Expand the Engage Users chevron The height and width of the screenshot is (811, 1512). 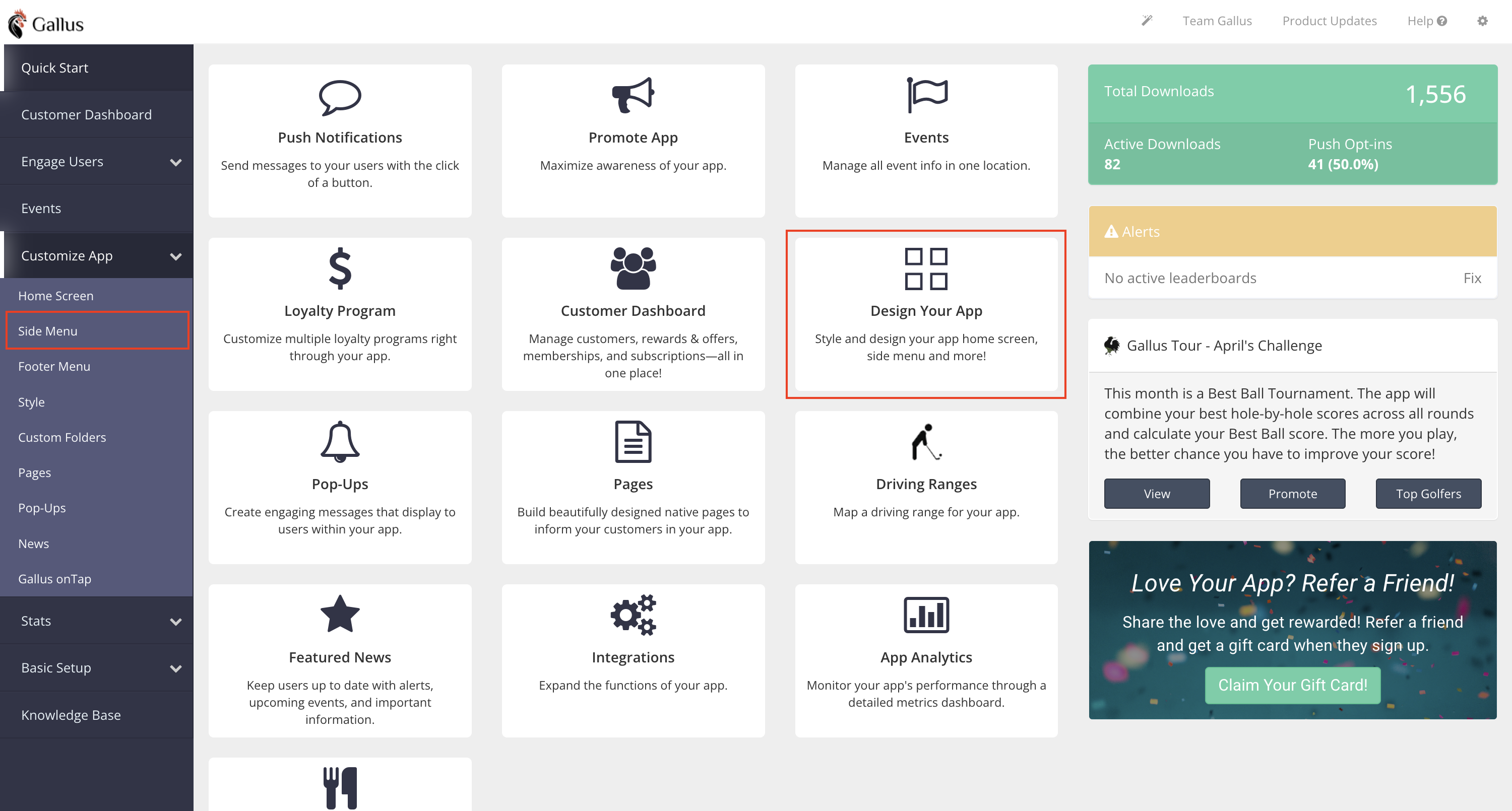(175, 162)
